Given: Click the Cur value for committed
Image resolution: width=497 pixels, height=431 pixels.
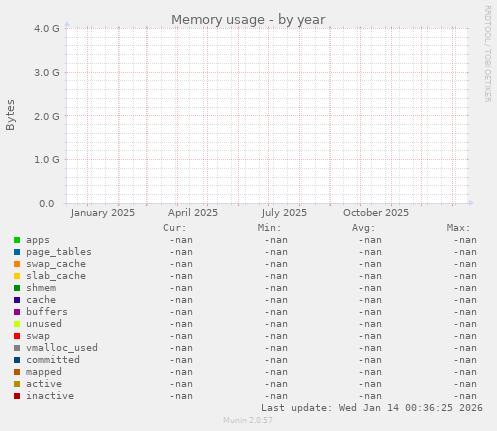Looking at the screenshot, I should click(x=181, y=360).
